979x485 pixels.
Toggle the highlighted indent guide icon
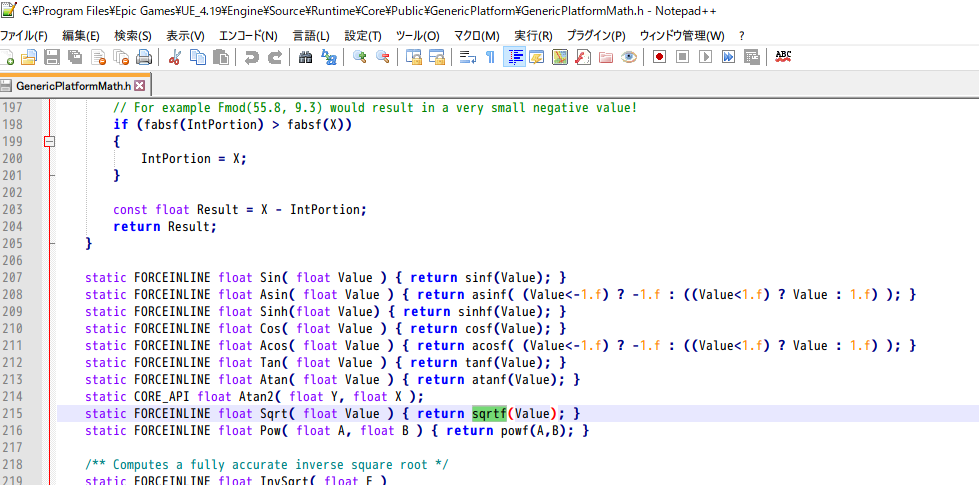514,57
